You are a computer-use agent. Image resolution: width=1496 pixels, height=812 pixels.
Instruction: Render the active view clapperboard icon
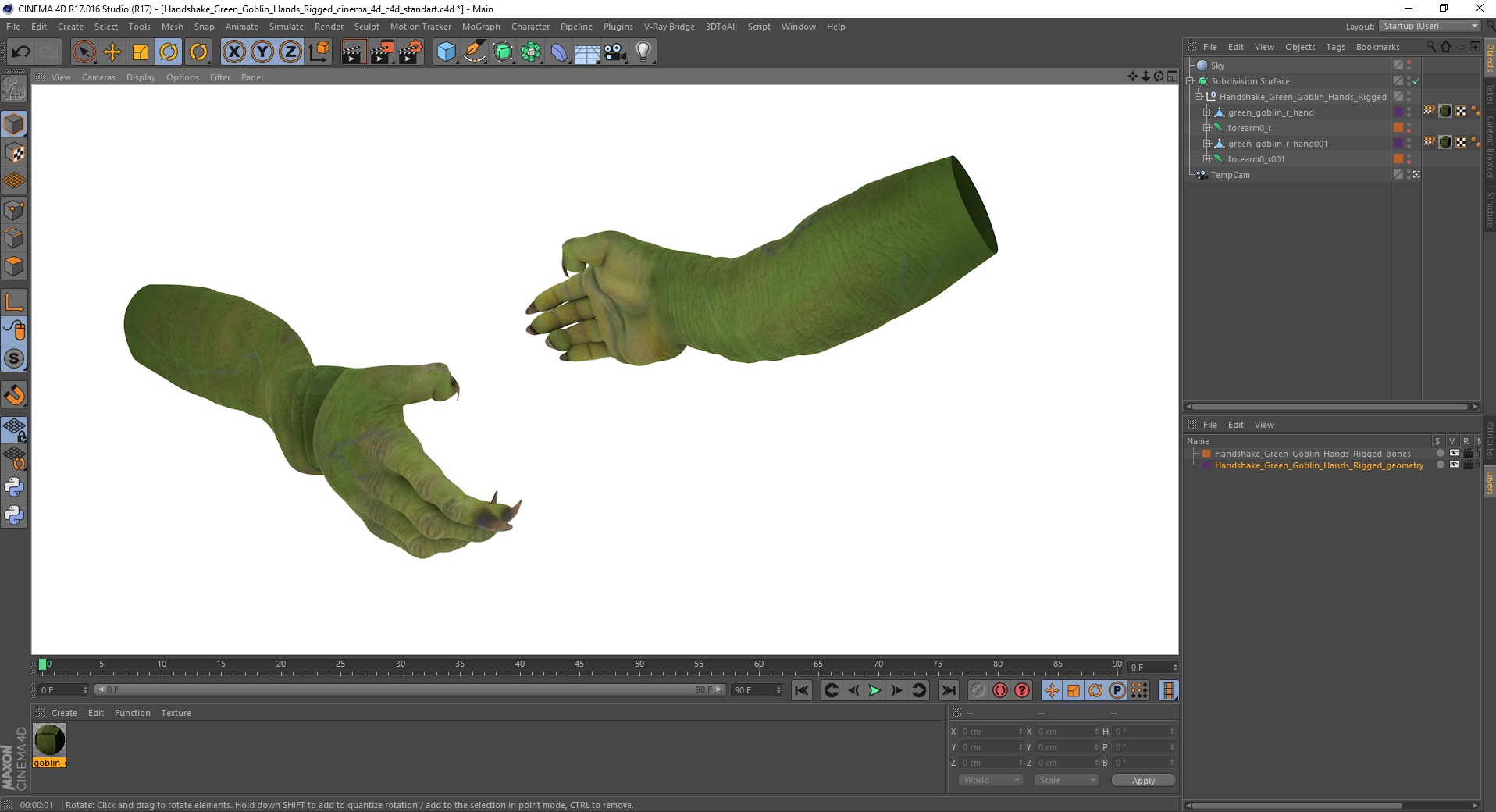coord(353,52)
